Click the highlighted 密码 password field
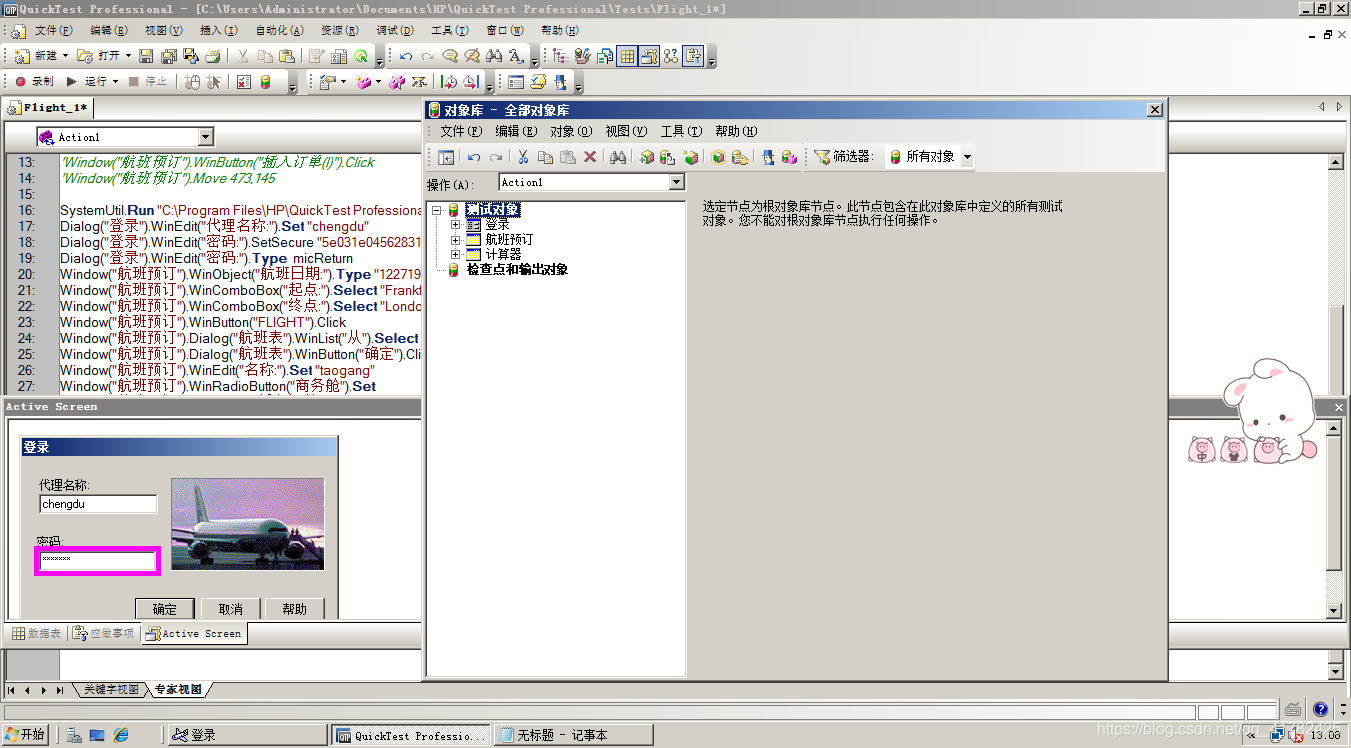 98,561
